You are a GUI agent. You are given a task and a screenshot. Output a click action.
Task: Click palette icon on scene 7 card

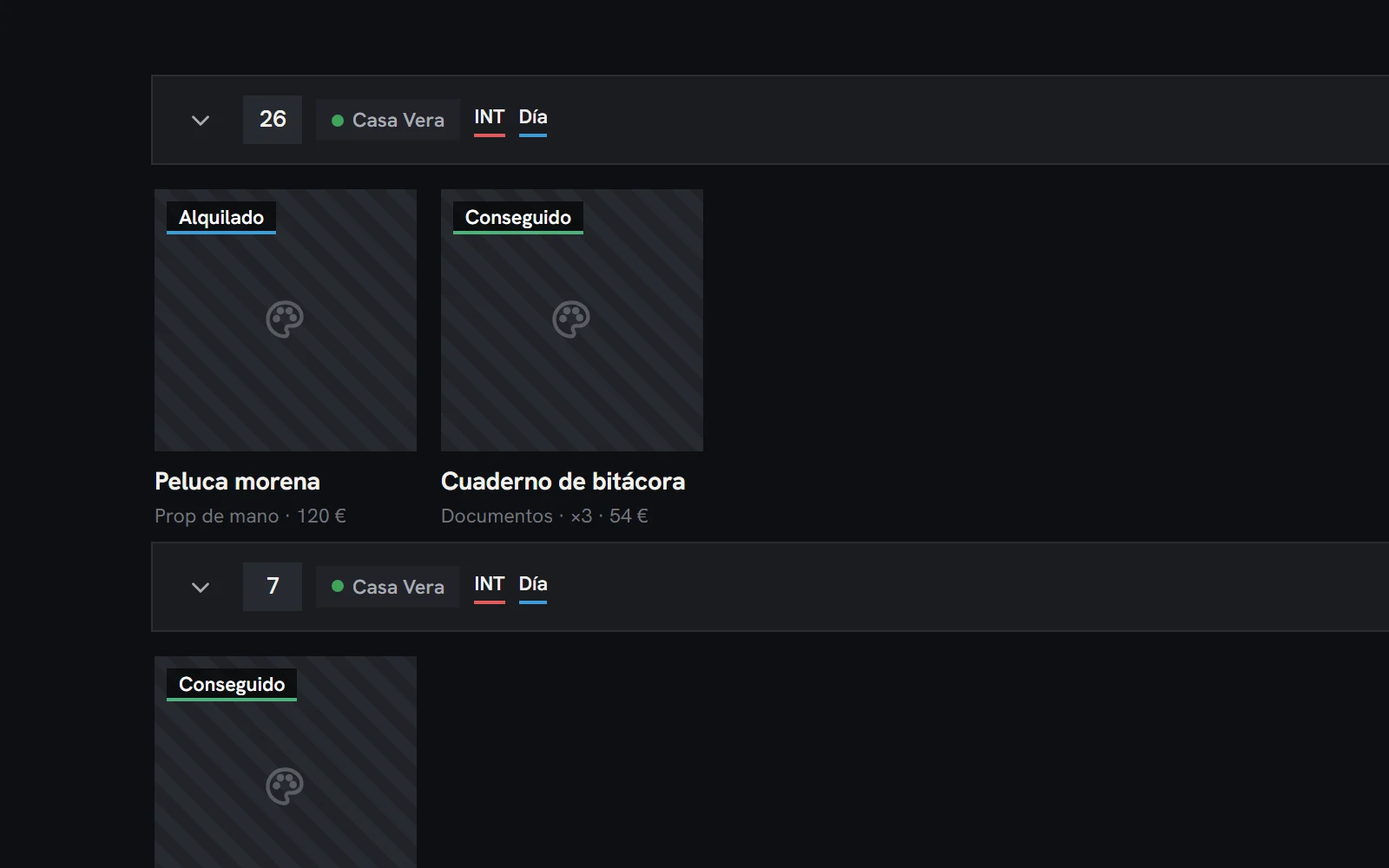click(x=285, y=786)
